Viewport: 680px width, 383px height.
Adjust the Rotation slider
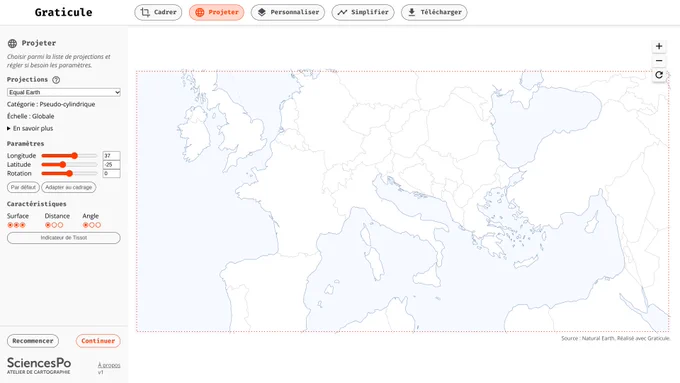(69, 173)
